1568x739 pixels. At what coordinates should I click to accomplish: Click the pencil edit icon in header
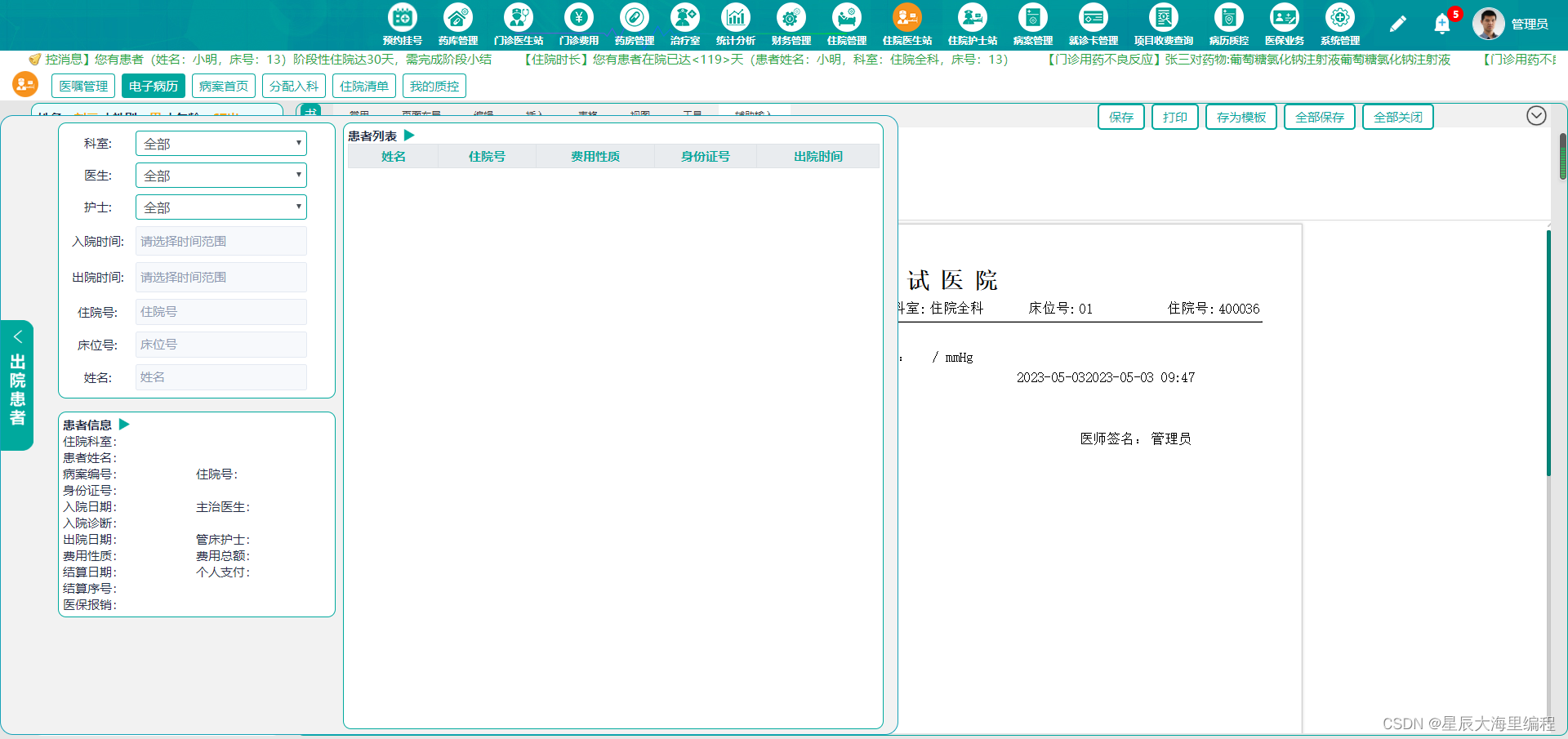1398,24
